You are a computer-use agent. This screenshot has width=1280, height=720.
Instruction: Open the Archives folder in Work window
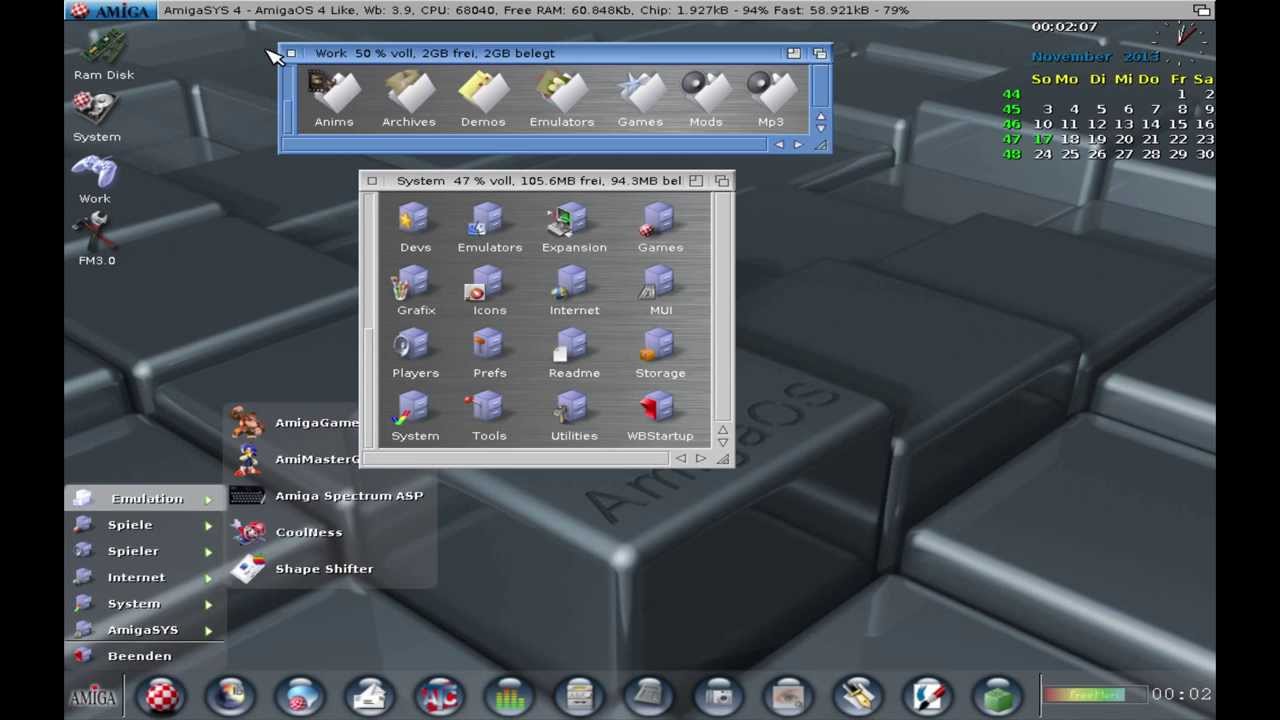(409, 100)
